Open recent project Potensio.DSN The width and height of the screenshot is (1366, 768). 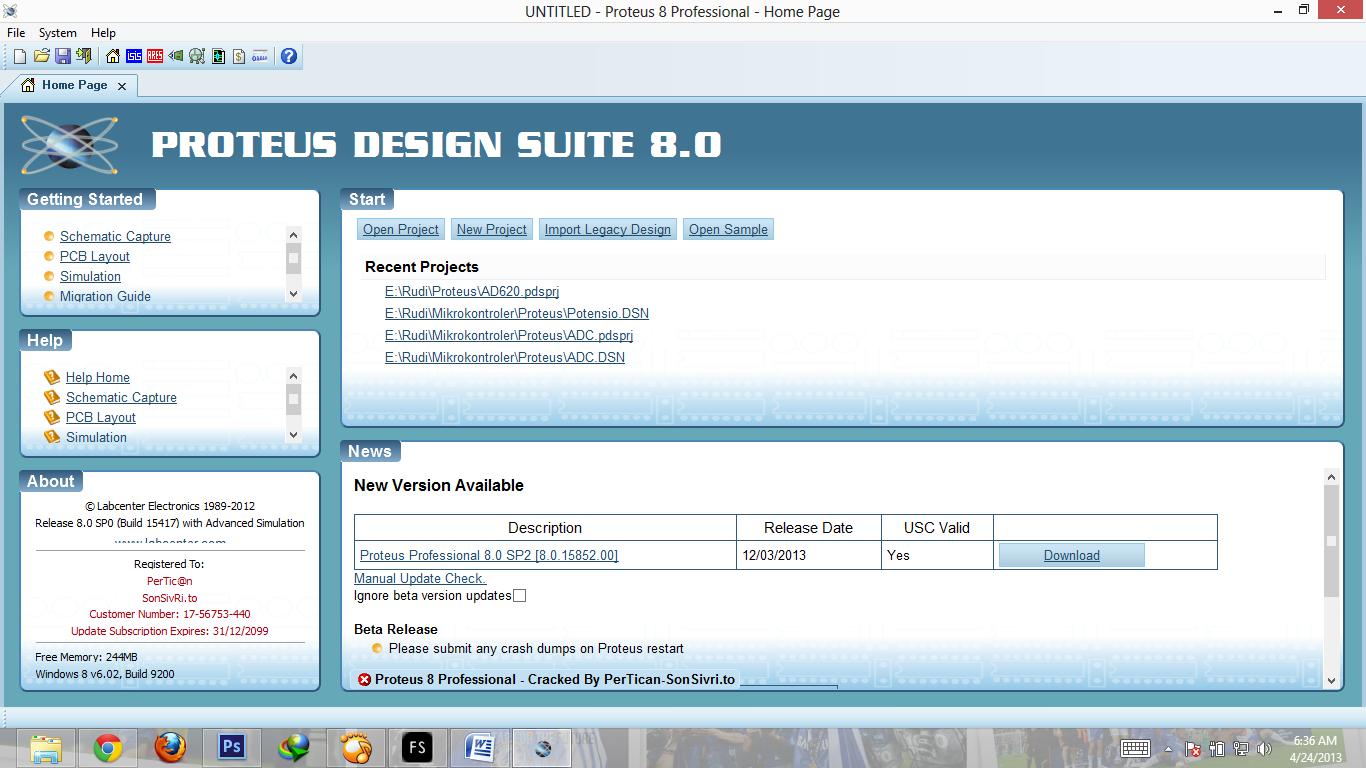point(517,313)
